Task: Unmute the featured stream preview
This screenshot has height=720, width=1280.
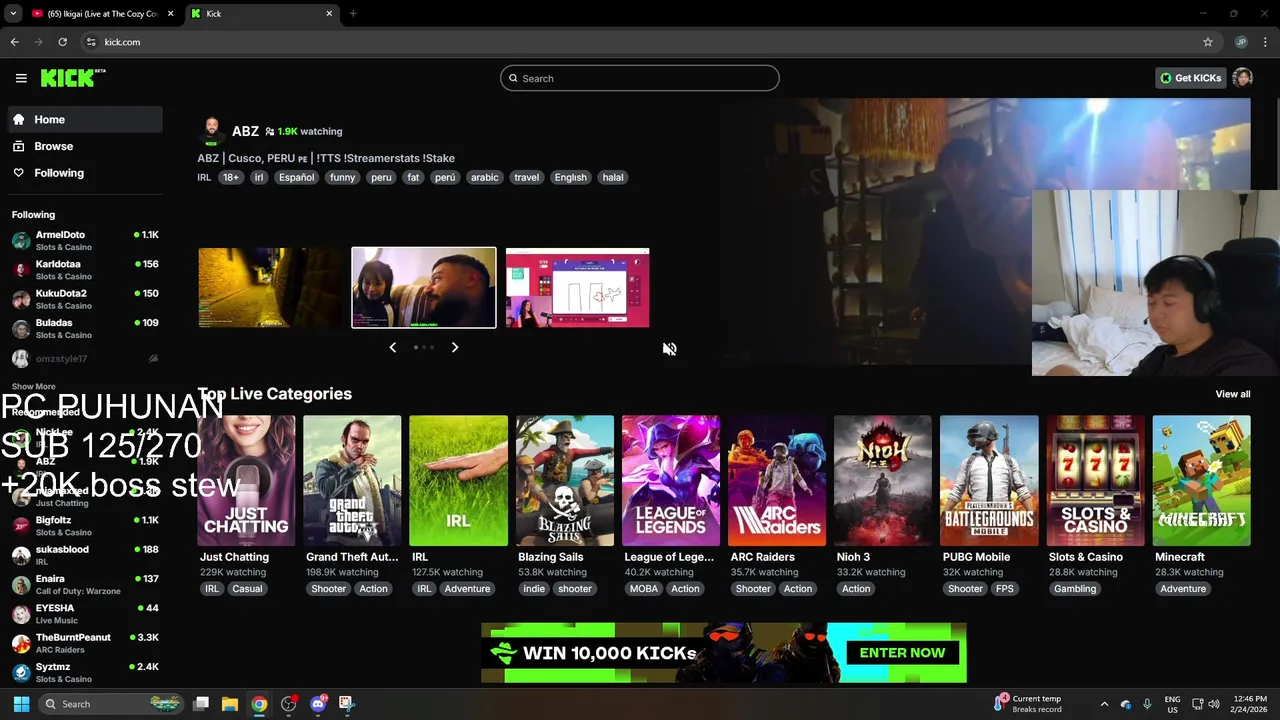Action: click(x=670, y=349)
